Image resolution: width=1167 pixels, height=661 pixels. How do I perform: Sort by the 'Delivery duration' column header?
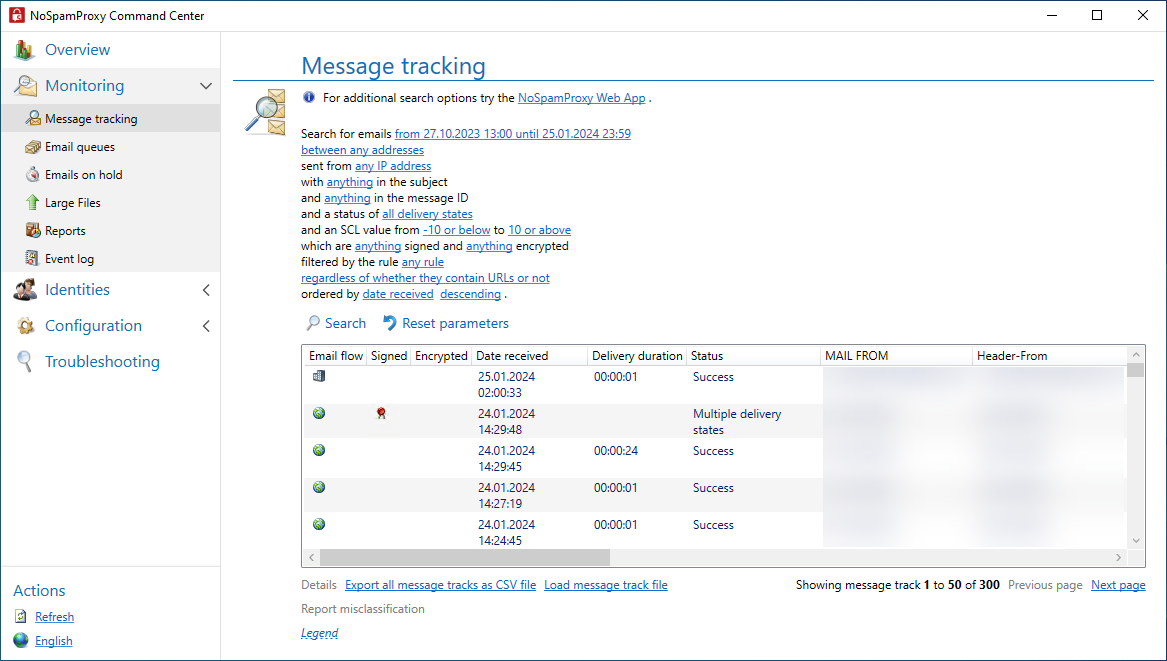636,356
